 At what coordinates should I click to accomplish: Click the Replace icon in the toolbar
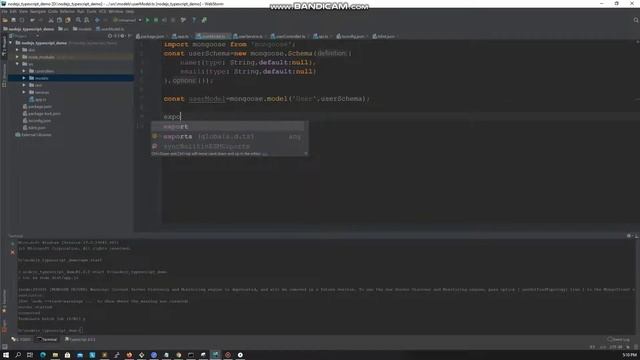point(87,20)
